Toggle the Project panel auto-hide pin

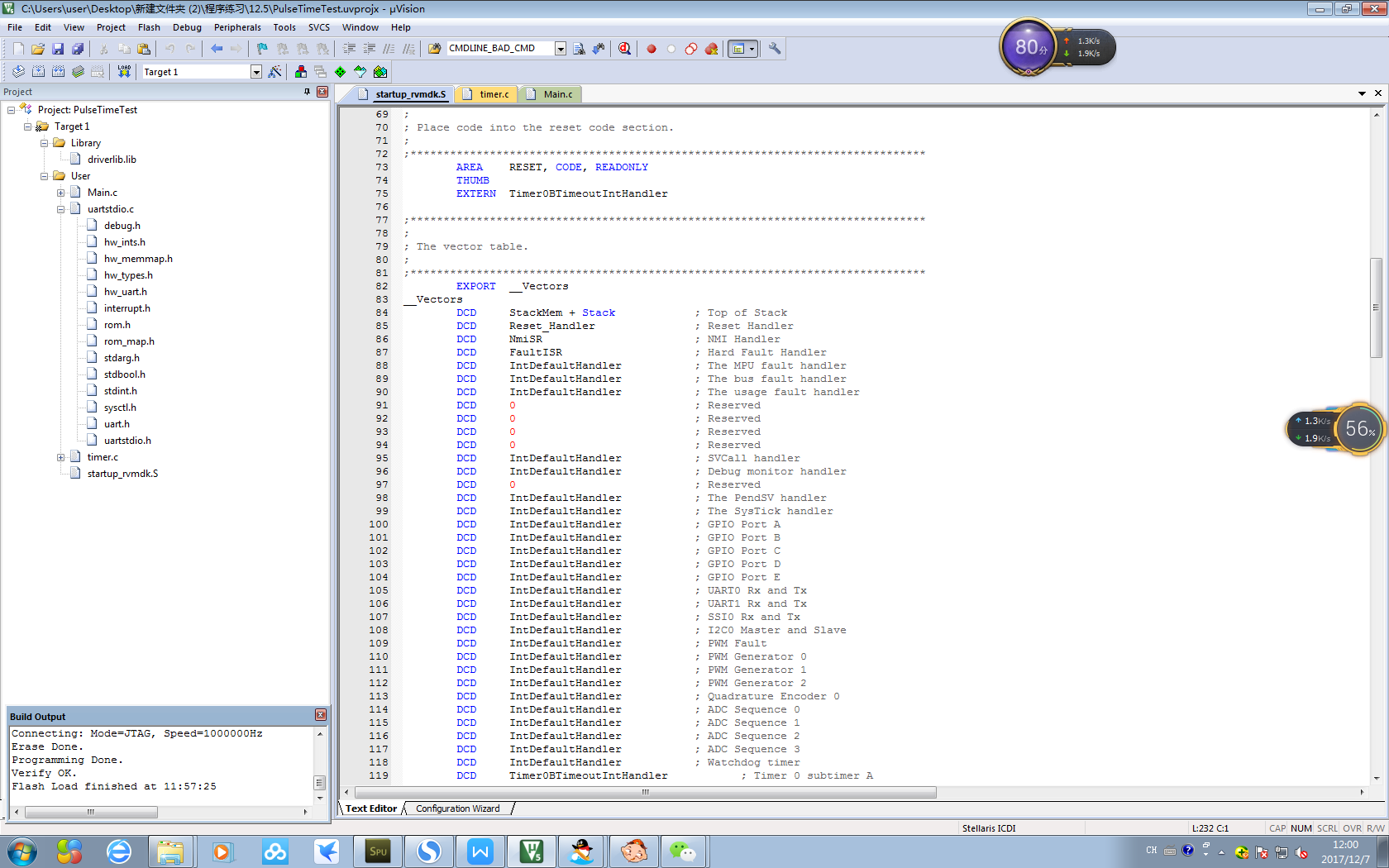pos(308,92)
